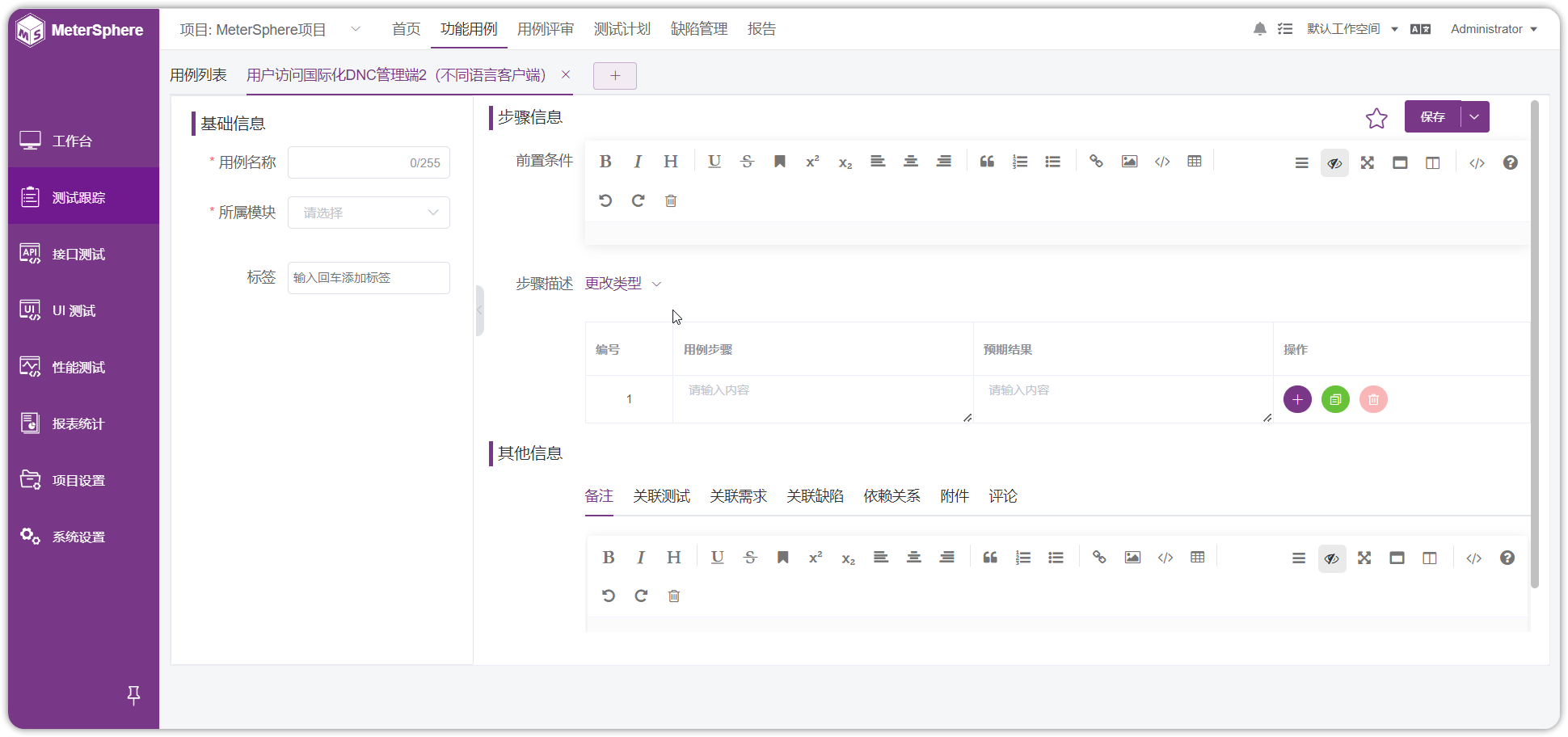Open 接口测试 in the sidebar
Viewport: 1568px width, 737px height.
pyautogui.click(x=84, y=254)
